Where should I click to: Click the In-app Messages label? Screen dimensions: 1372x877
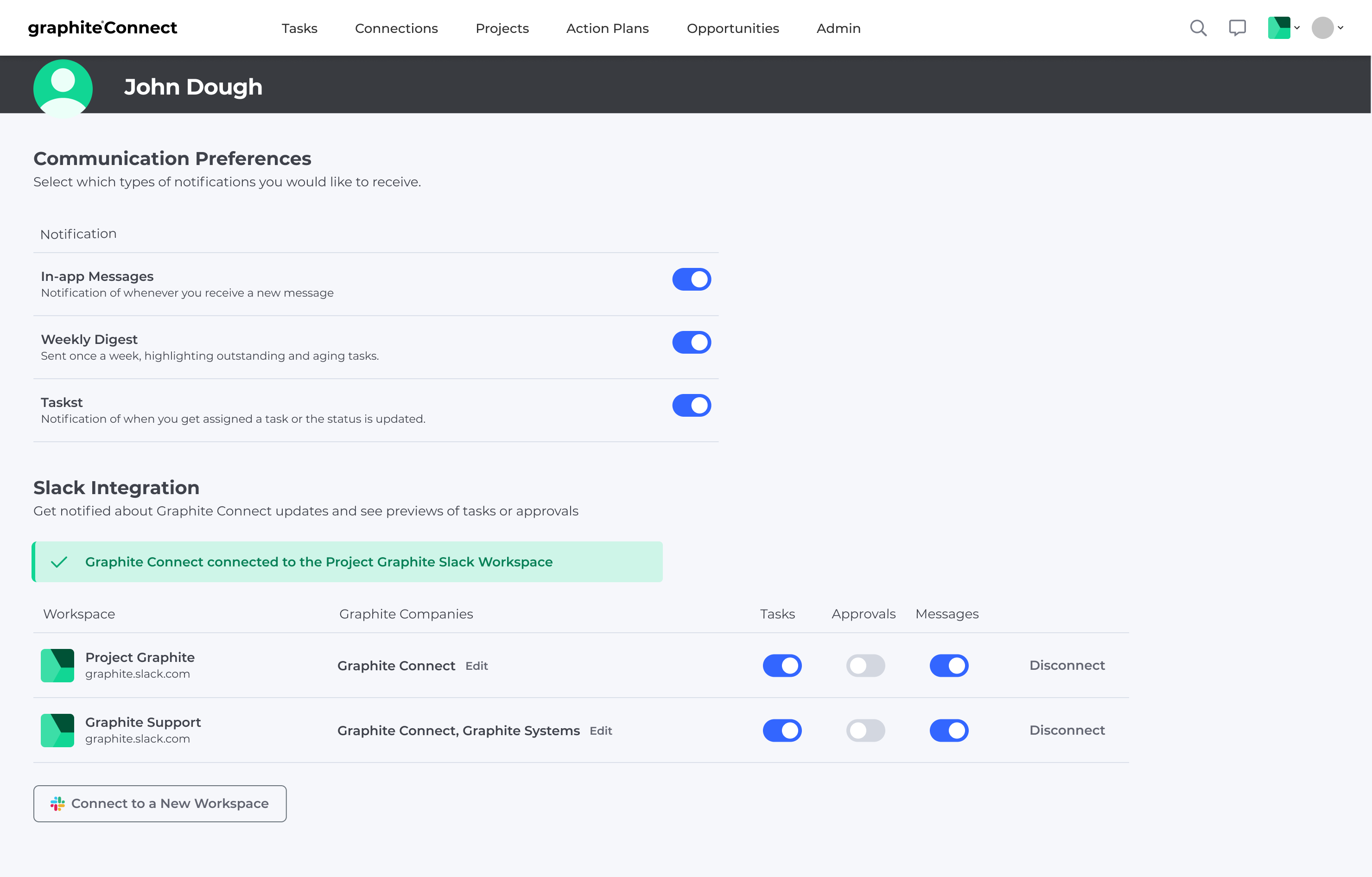pyautogui.click(x=97, y=276)
